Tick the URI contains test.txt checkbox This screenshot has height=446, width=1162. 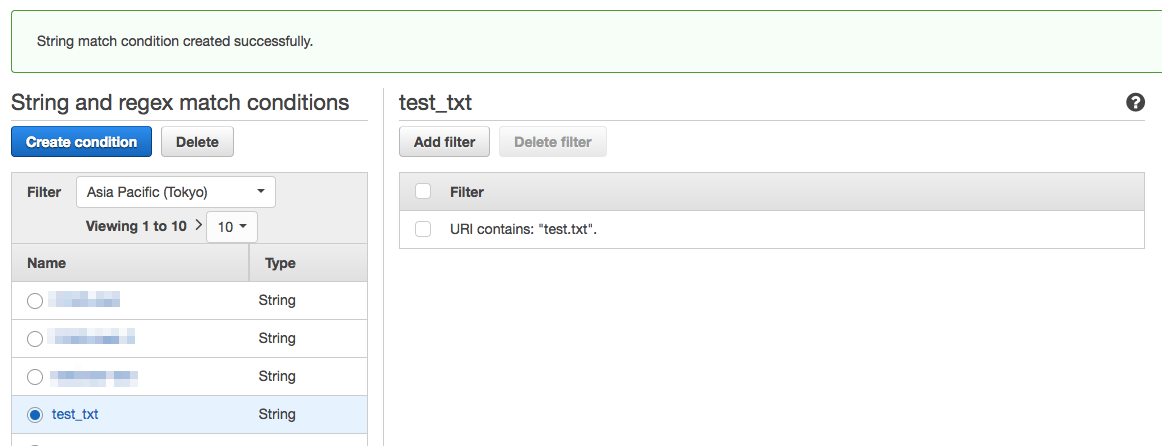click(x=423, y=230)
